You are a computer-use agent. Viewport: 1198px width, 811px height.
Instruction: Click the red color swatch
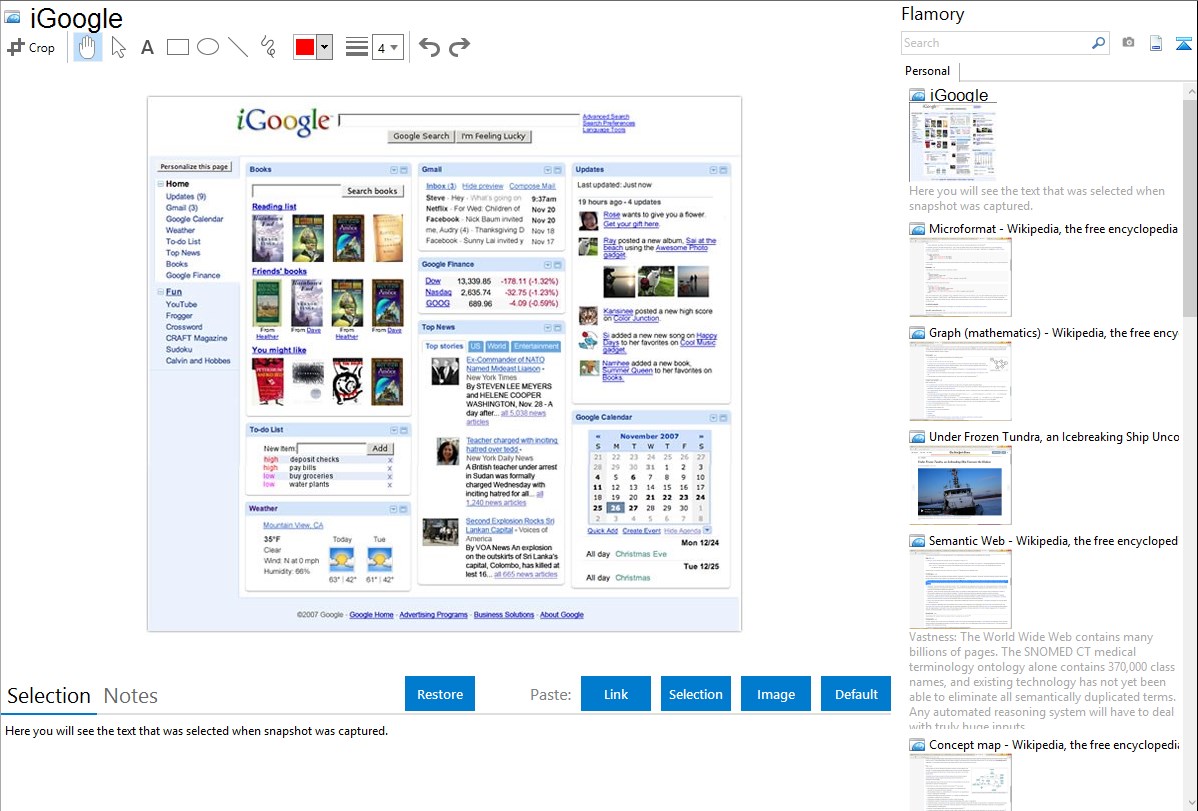pyautogui.click(x=305, y=47)
